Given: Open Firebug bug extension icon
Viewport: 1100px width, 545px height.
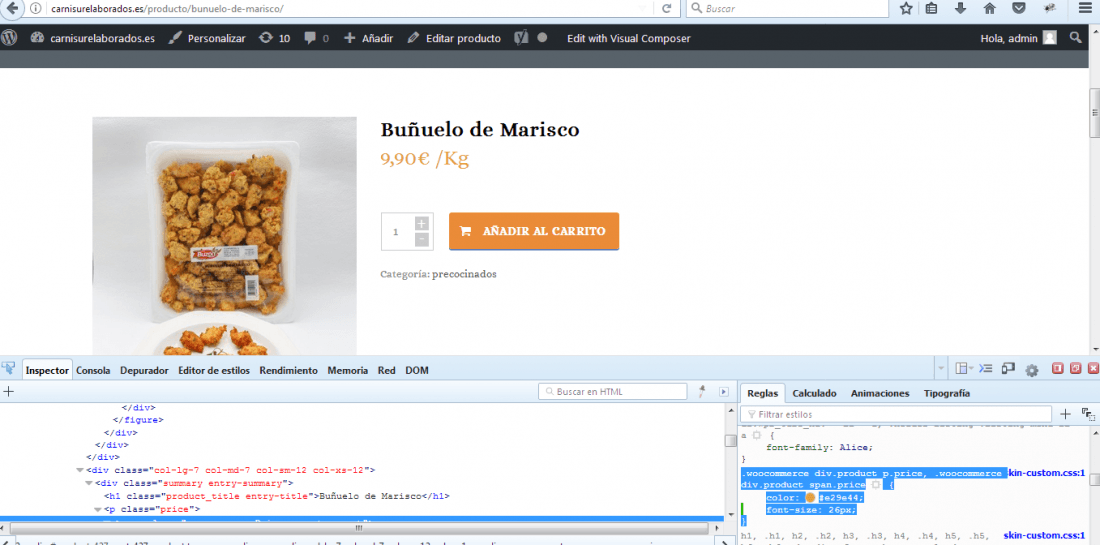Looking at the screenshot, I should 1049,8.
